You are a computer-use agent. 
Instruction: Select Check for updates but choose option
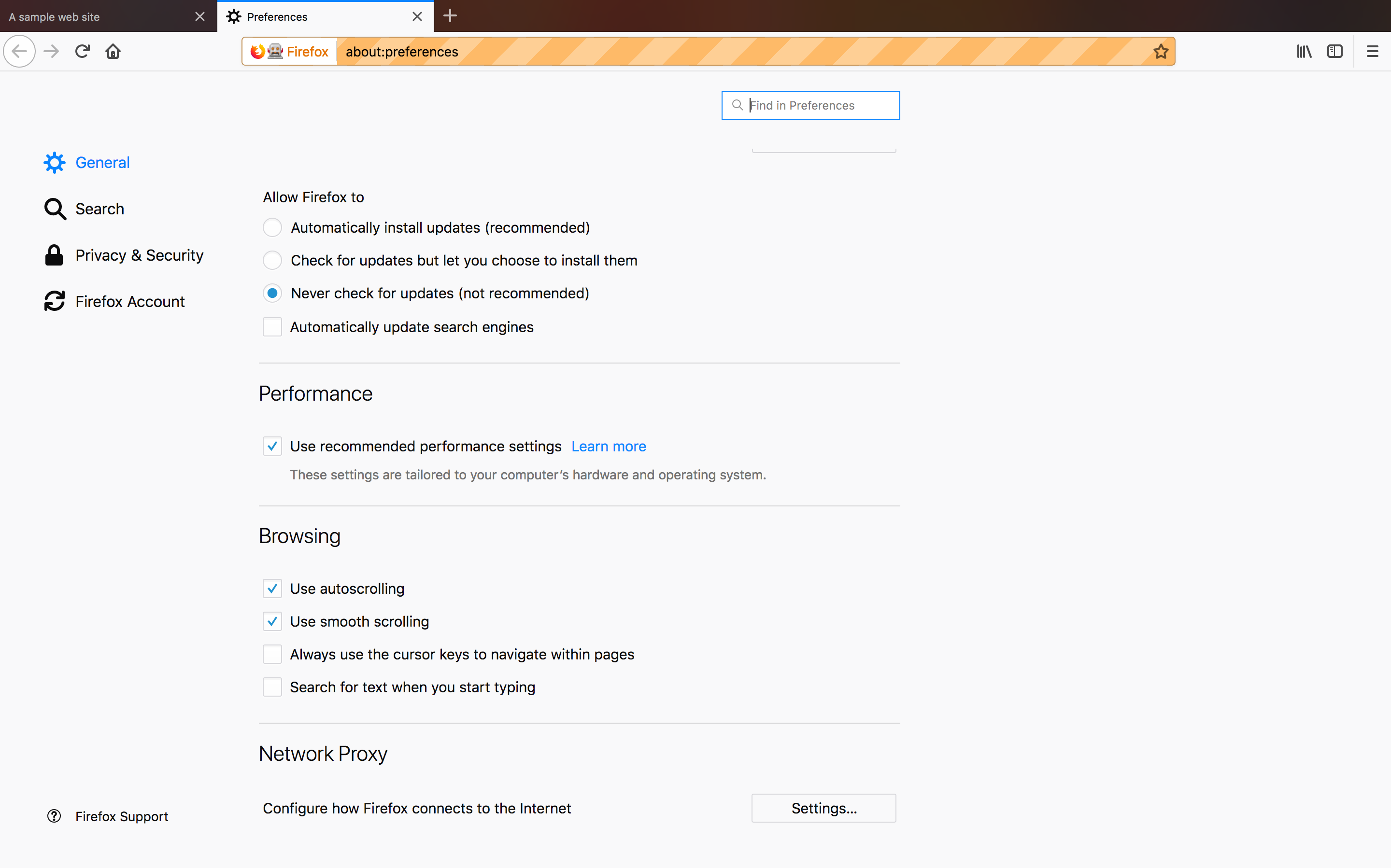click(272, 261)
